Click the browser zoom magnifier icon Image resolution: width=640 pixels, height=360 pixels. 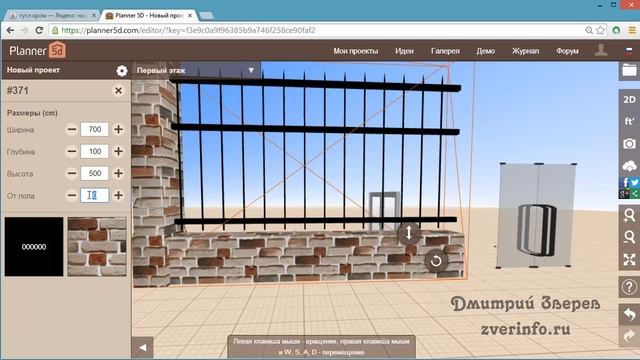point(589,30)
